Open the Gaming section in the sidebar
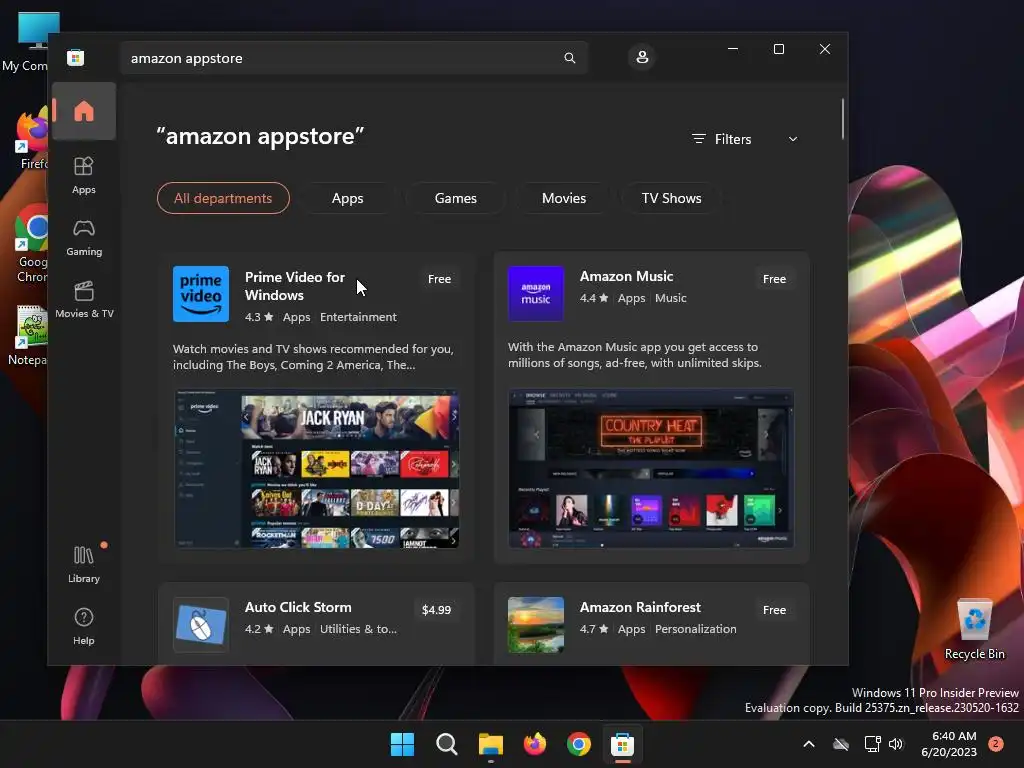This screenshot has height=768, width=1024. 84,238
